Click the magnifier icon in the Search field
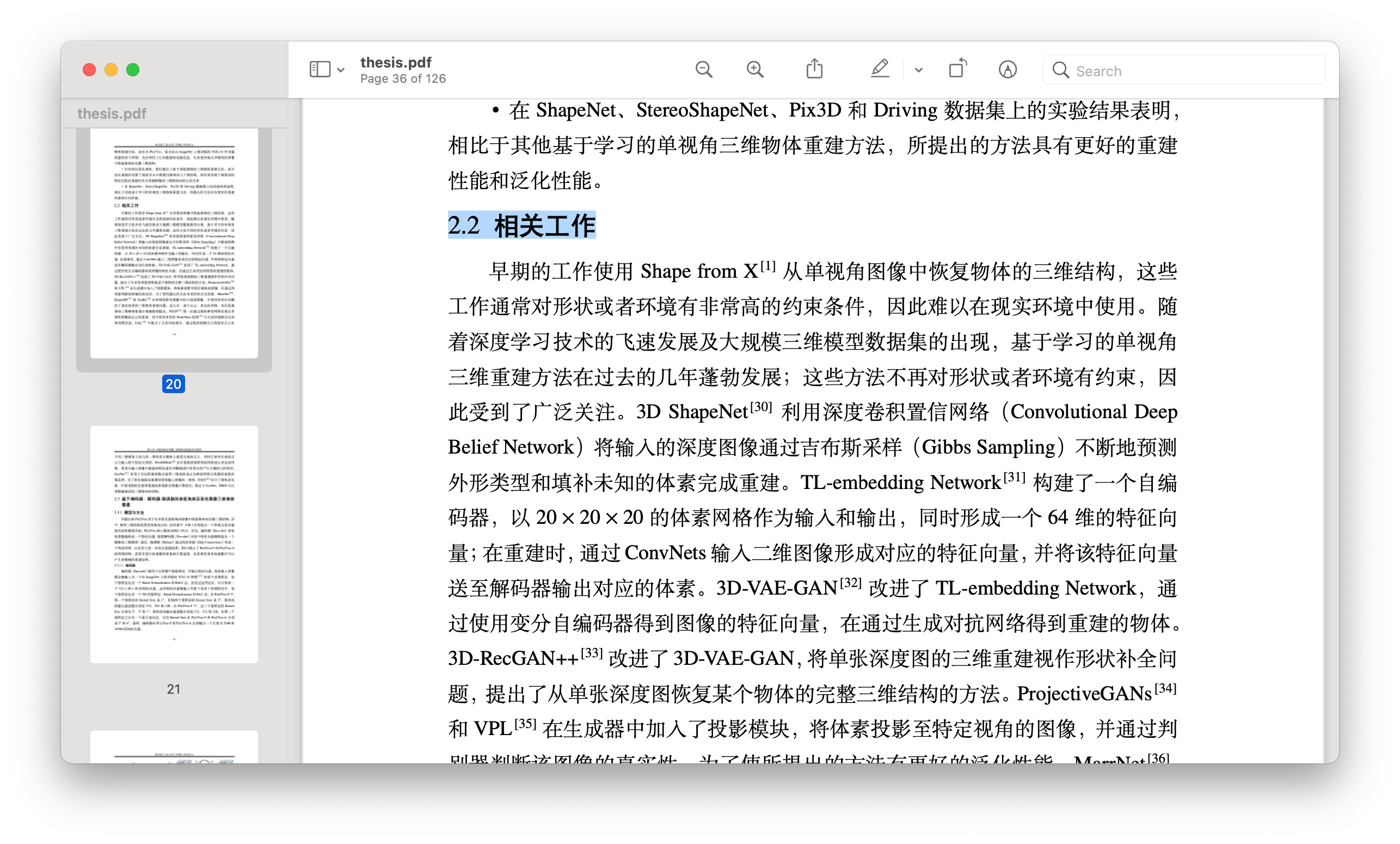 (1060, 70)
